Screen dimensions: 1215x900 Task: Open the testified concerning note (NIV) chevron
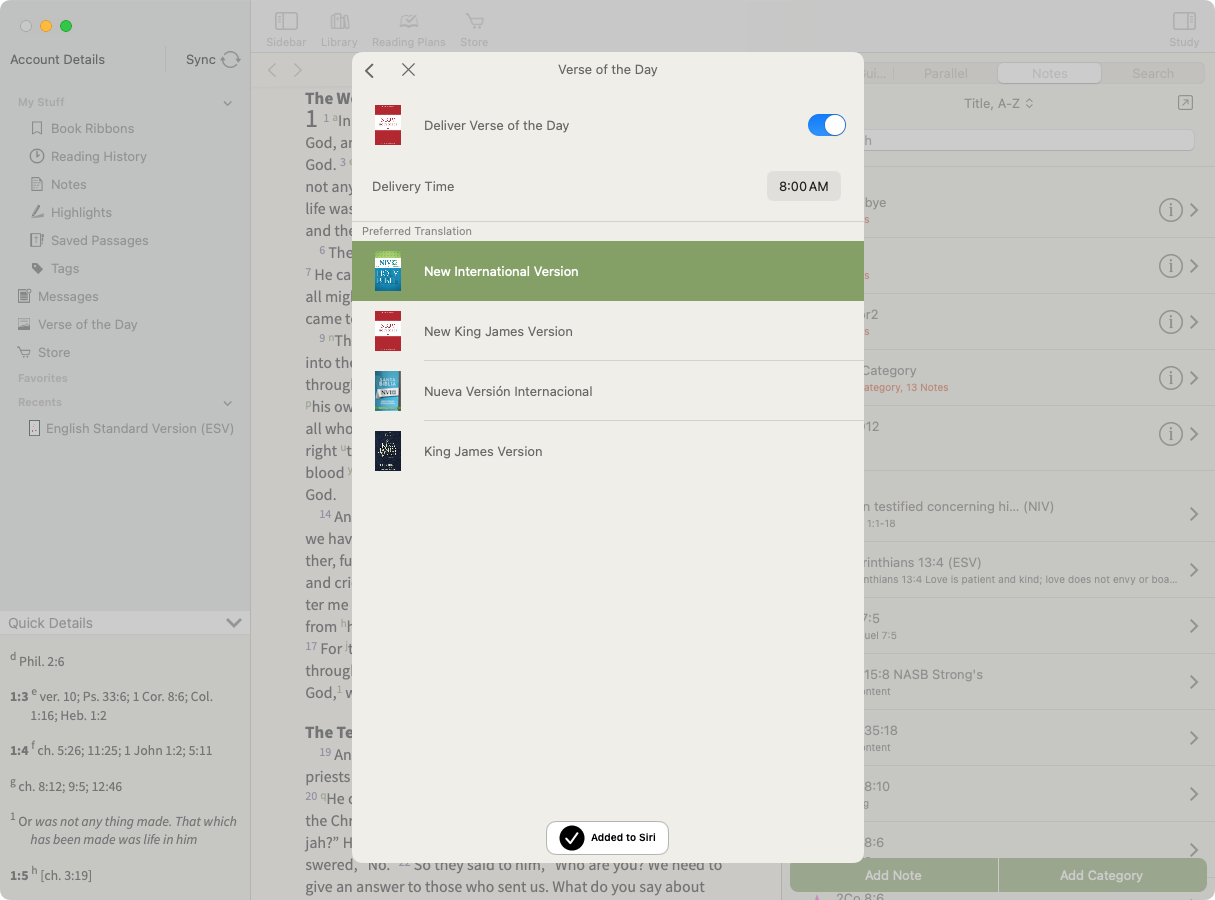tap(1194, 514)
